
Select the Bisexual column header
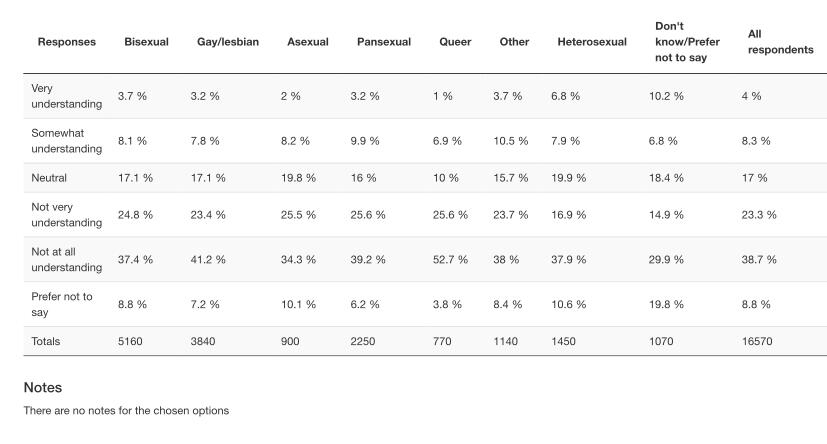(146, 42)
